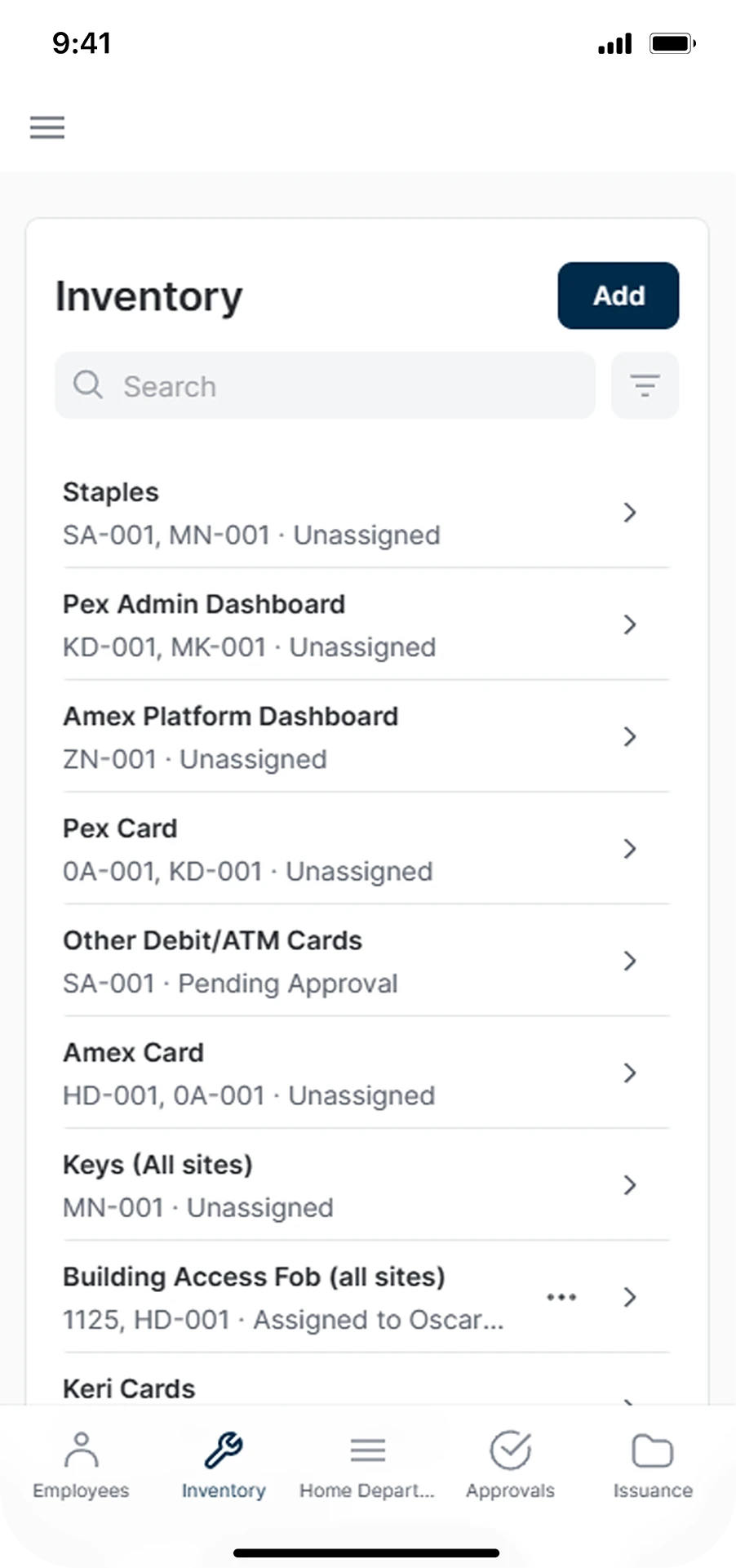This screenshot has width=736, height=1568.
Task: Expand the Staples item chevron
Action: [629, 513]
